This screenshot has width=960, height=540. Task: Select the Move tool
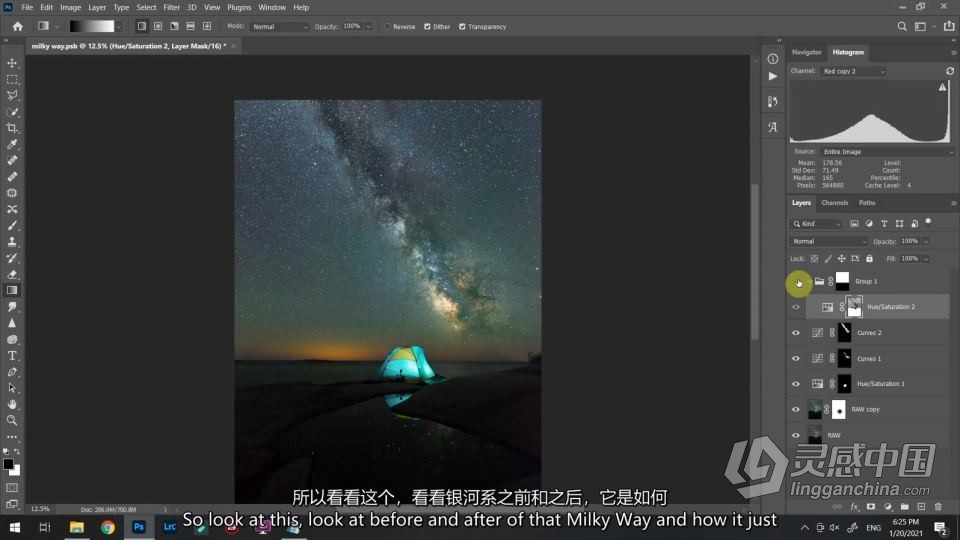coord(12,63)
